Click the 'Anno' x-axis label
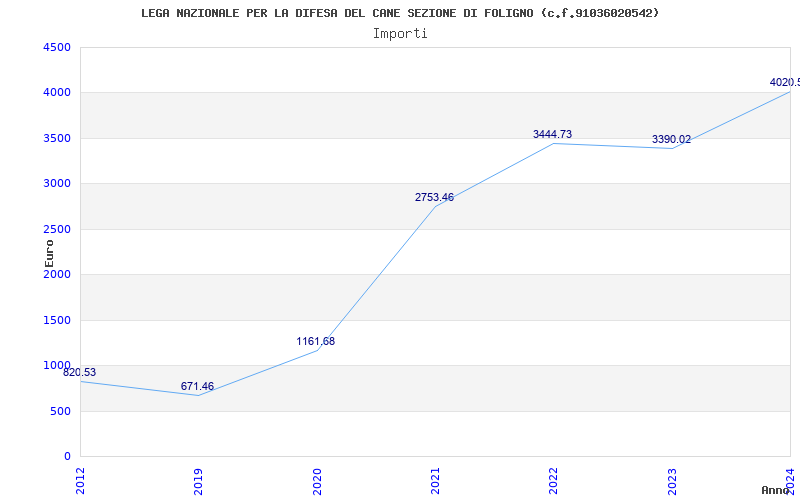800x500 pixels. coord(775,490)
